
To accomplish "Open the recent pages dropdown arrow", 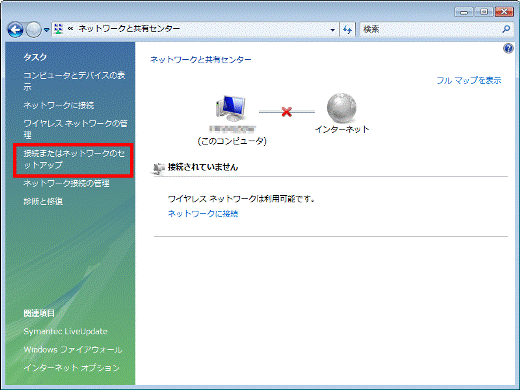I will (47, 30).
